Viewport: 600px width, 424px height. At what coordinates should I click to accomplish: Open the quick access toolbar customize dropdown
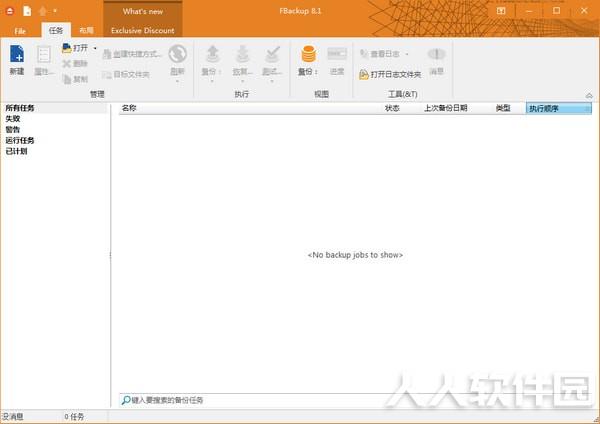coord(55,11)
